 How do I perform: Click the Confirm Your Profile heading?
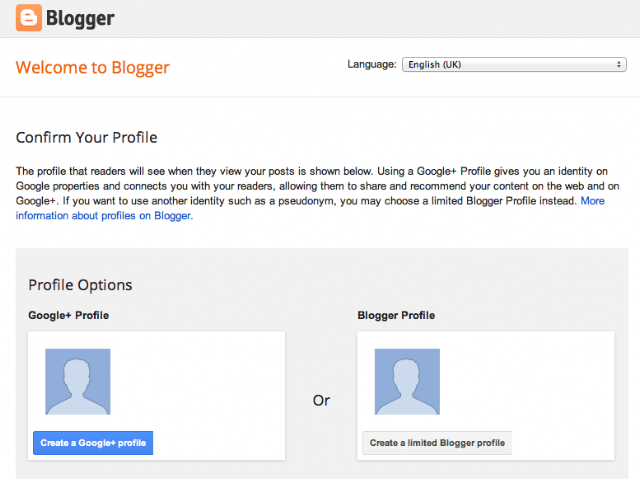(x=87, y=137)
